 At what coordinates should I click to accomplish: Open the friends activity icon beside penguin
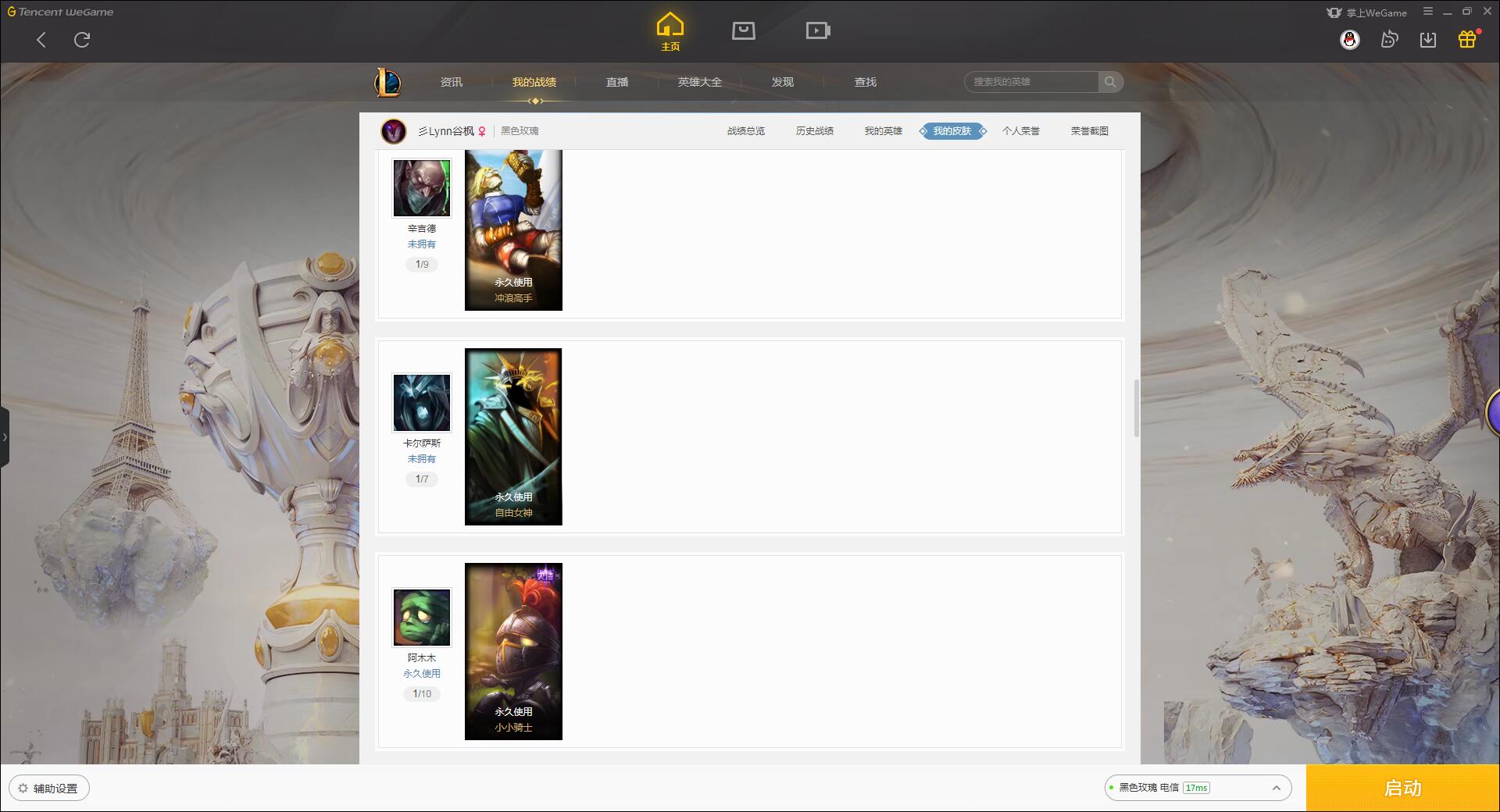[x=1389, y=40]
